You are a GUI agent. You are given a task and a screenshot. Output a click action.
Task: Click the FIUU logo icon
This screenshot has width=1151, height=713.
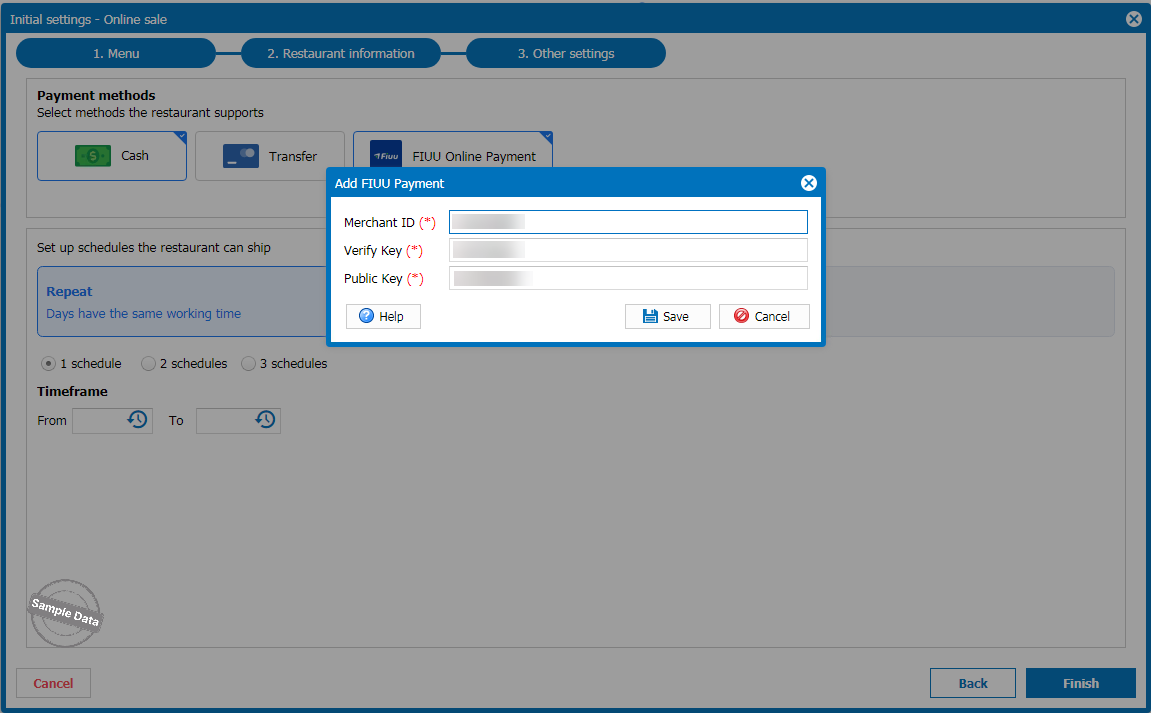pyautogui.click(x=385, y=156)
